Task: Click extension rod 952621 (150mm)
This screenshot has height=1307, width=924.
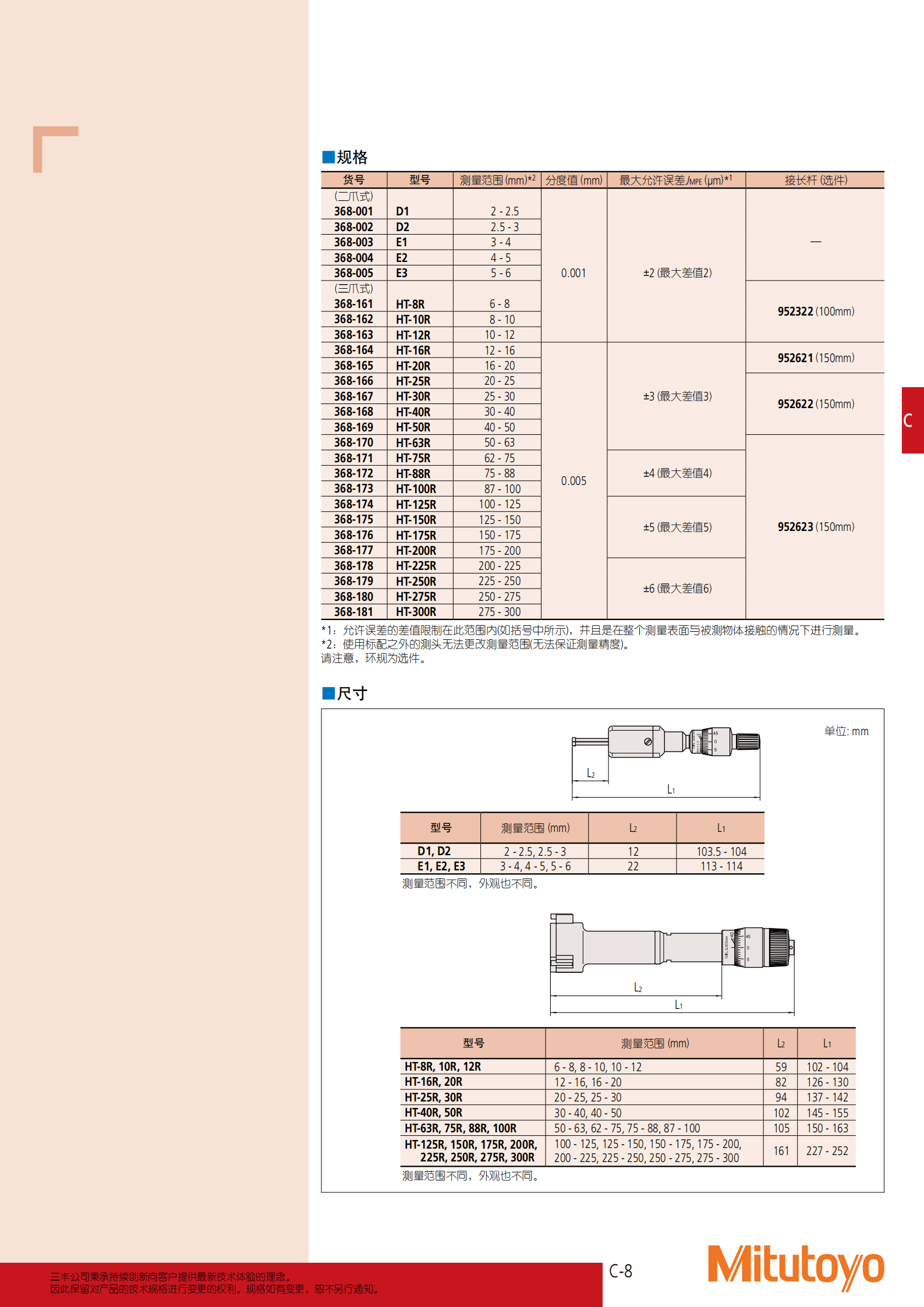Action: coord(816,358)
